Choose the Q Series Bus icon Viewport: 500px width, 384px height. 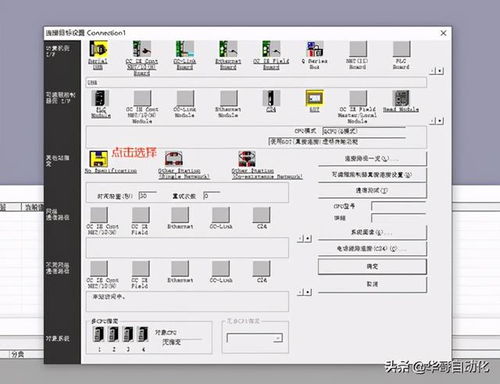(315, 49)
